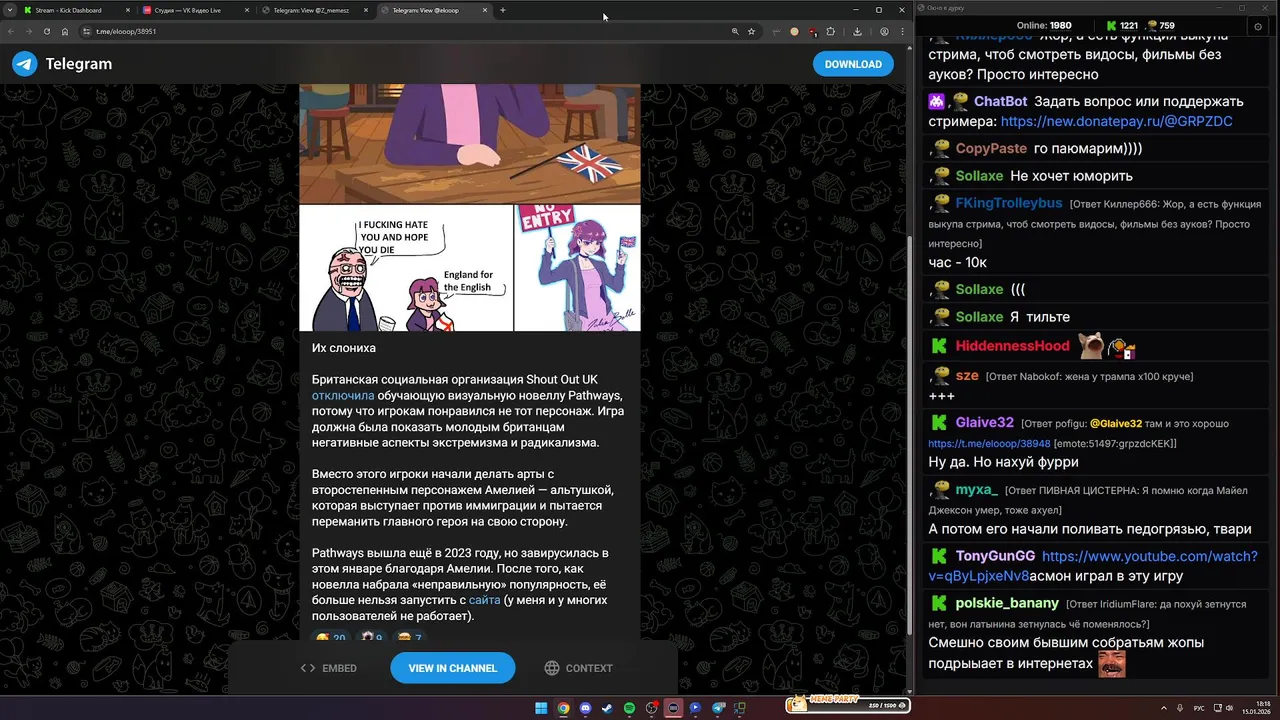This screenshot has width=1280, height=720.
Task: Open the t.me/elooop/38948 link in chat
Action: [x=989, y=443]
